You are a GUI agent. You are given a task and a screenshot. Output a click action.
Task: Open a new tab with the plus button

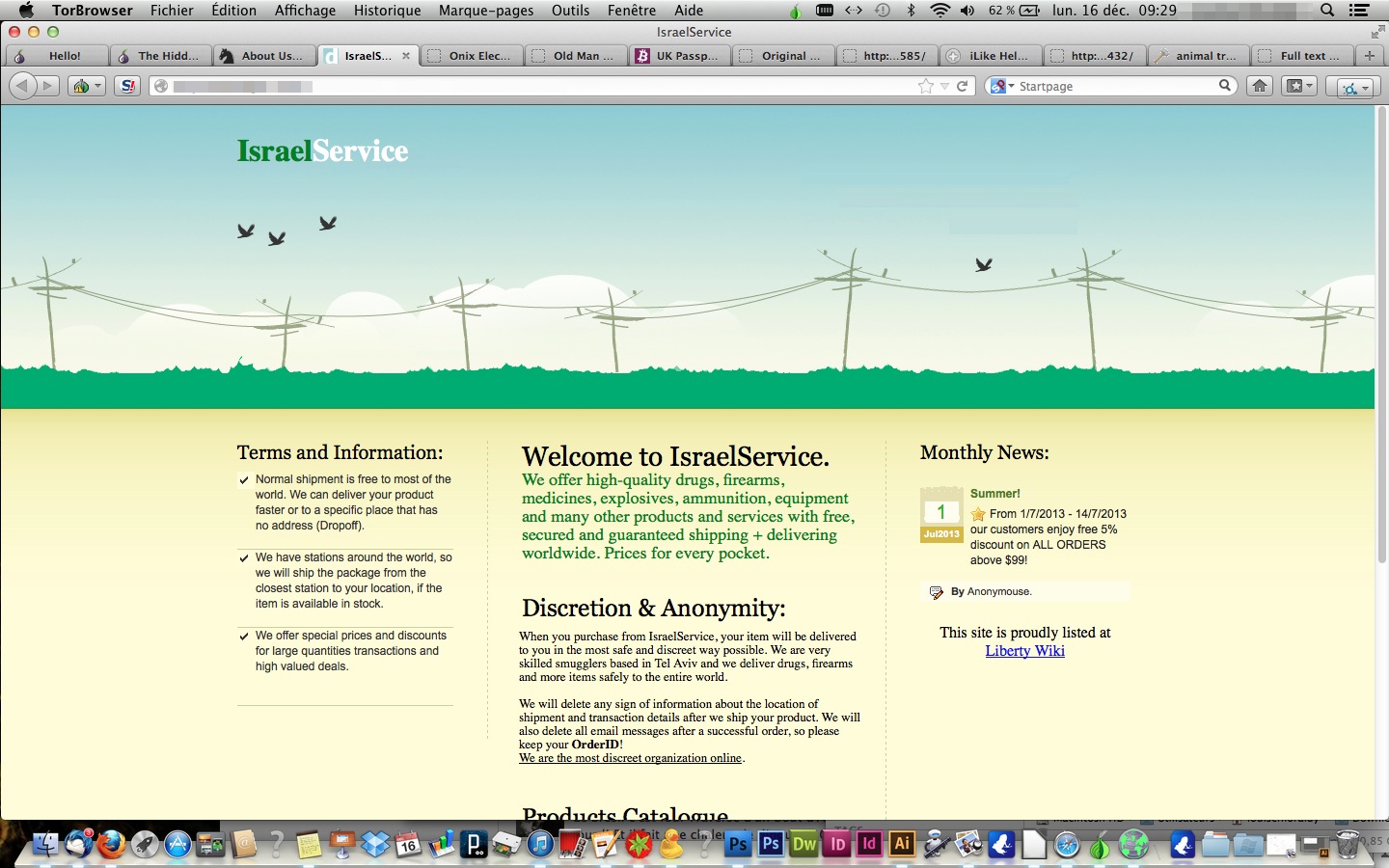[x=1369, y=55]
